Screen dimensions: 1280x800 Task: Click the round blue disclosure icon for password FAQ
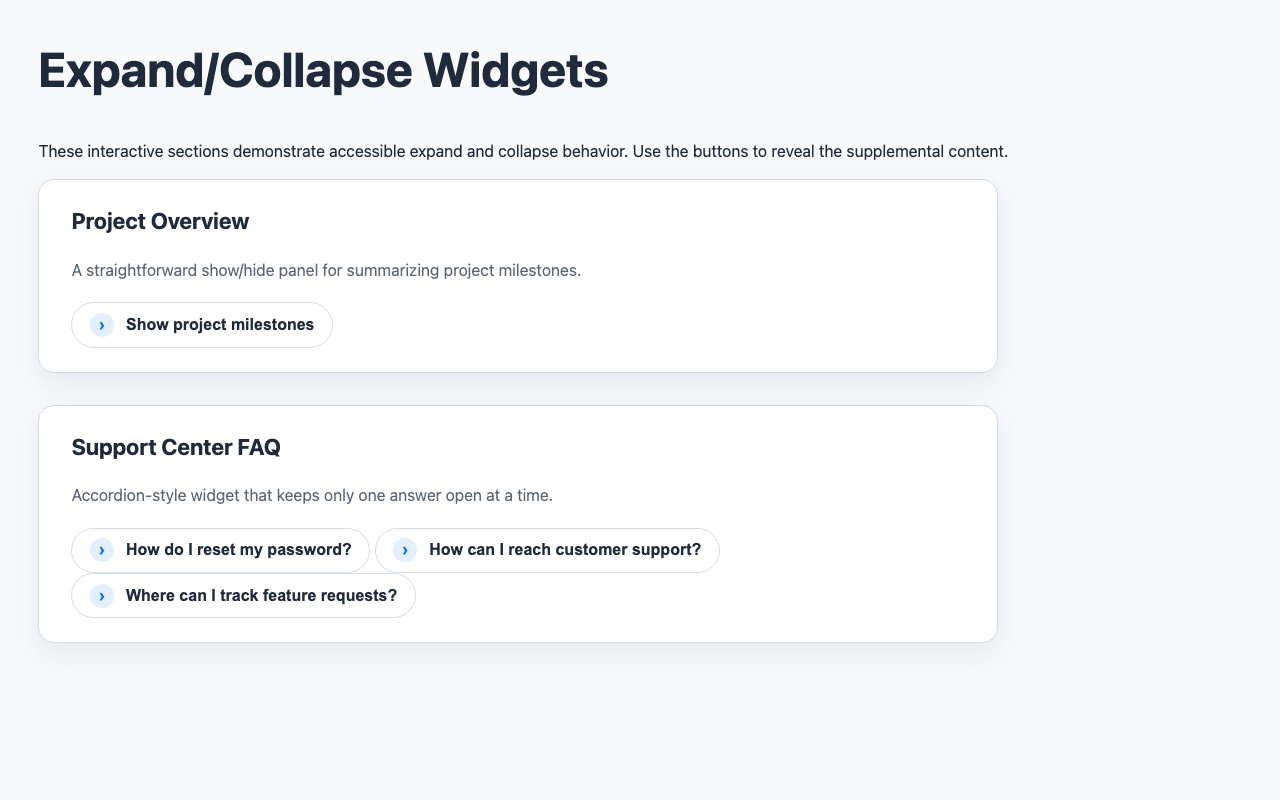tap(101, 550)
